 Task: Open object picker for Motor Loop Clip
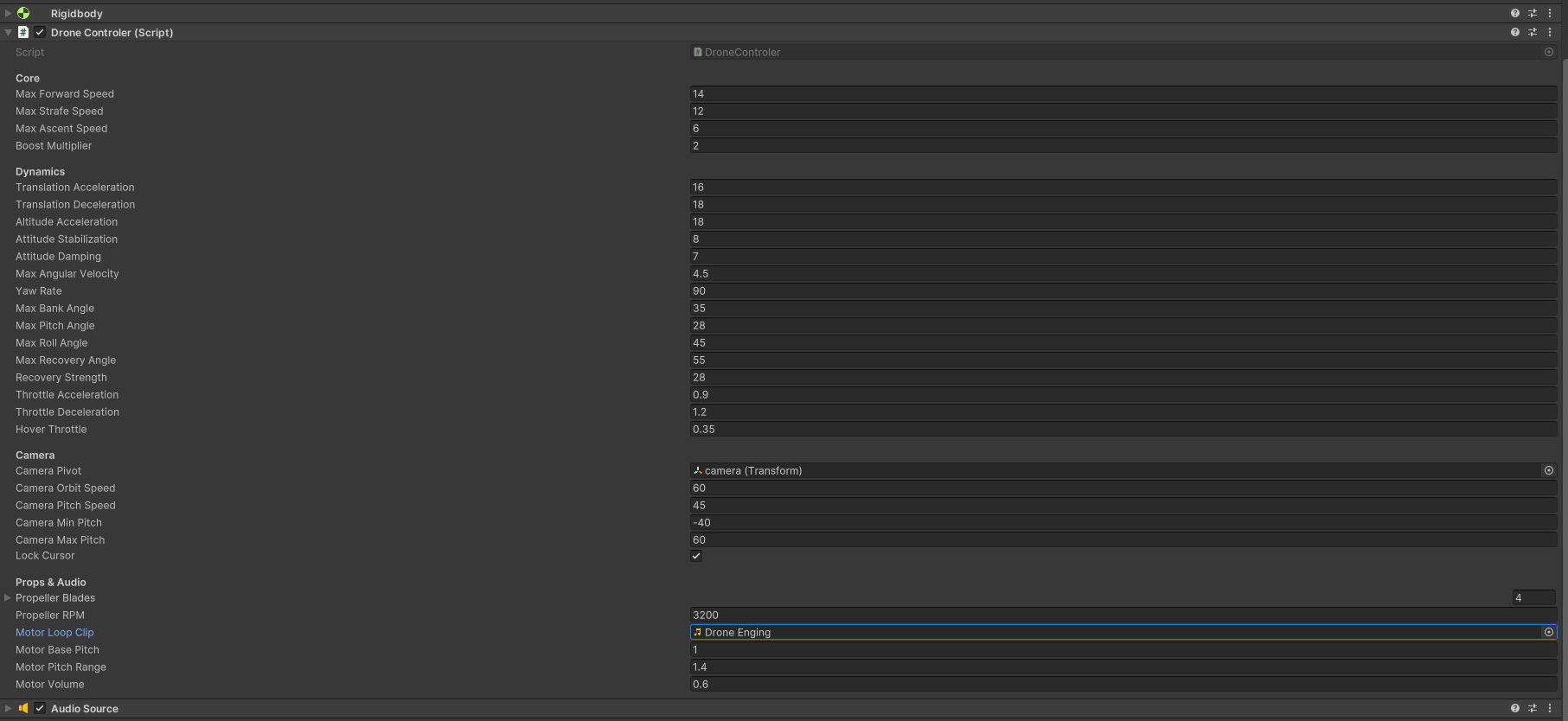(1549, 632)
